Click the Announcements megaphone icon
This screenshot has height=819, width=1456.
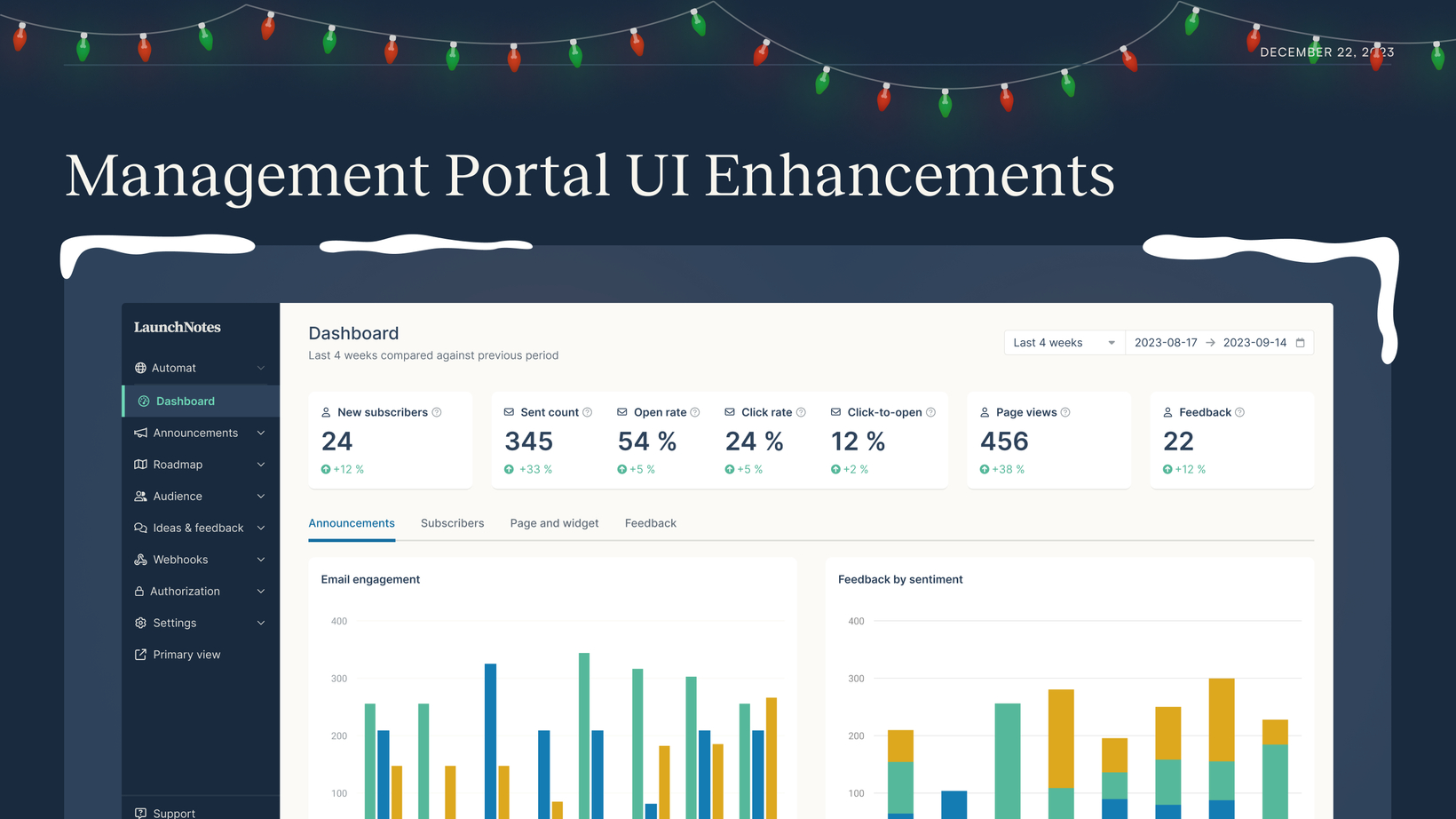coord(140,433)
